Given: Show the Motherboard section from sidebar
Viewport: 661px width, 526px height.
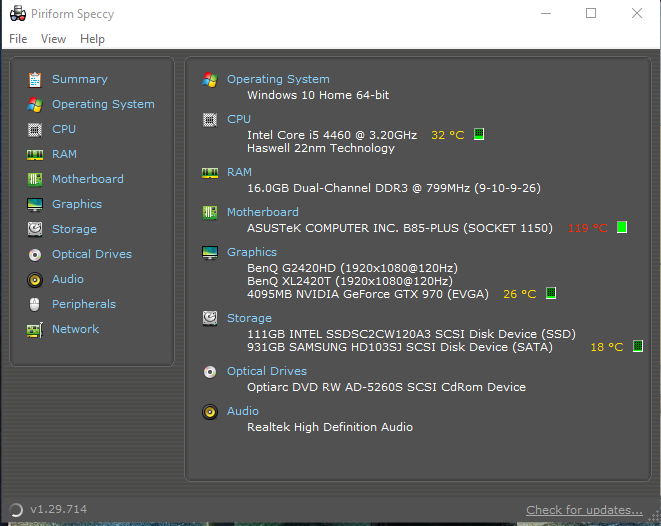Looking at the screenshot, I should (88, 179).
